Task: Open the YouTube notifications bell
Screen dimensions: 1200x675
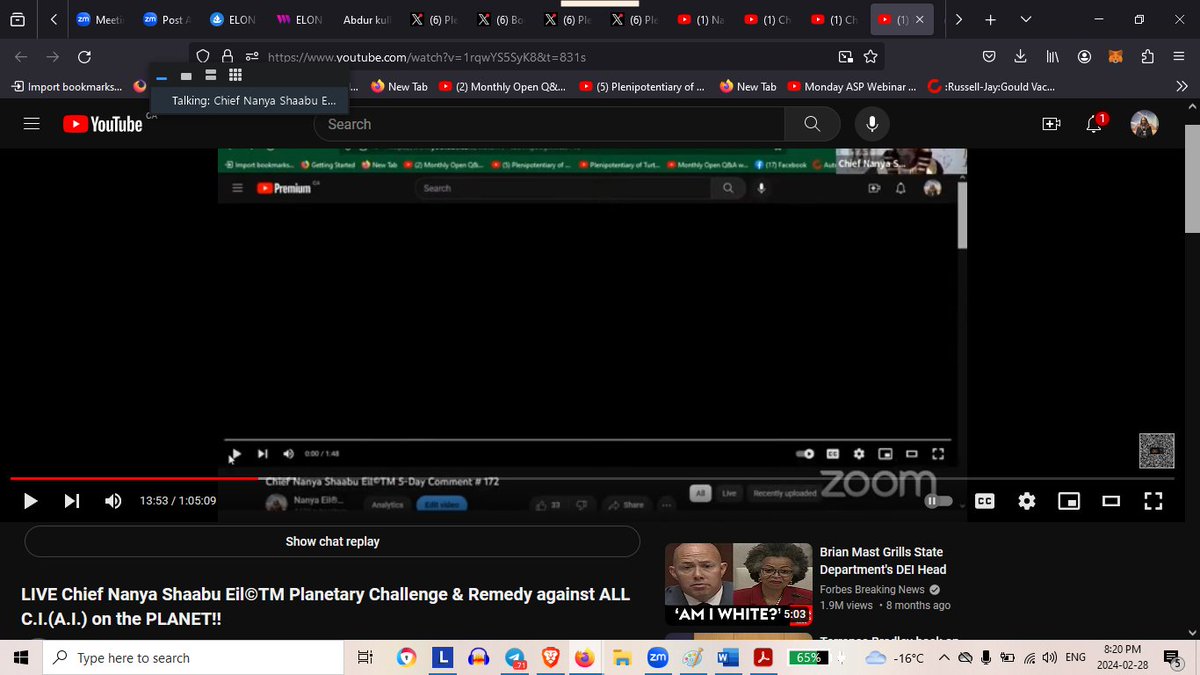Action: click(x=1096, y=124)
